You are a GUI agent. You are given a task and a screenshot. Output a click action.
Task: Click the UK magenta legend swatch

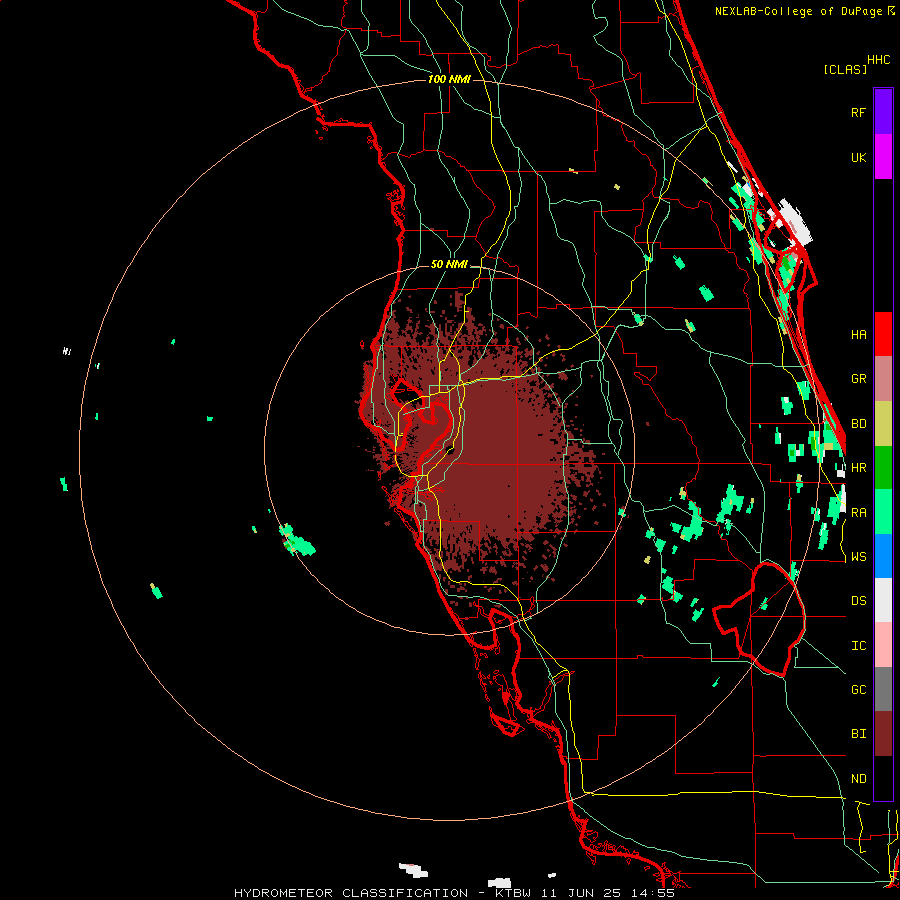pyautogui.click(x=883, y=157)
